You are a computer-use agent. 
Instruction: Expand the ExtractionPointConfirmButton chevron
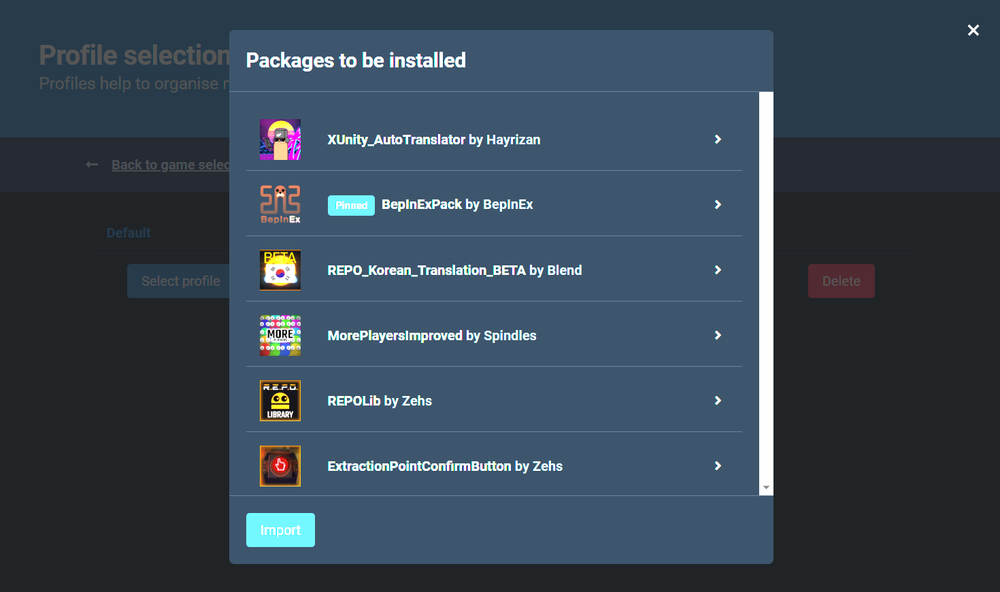point(718,466)
